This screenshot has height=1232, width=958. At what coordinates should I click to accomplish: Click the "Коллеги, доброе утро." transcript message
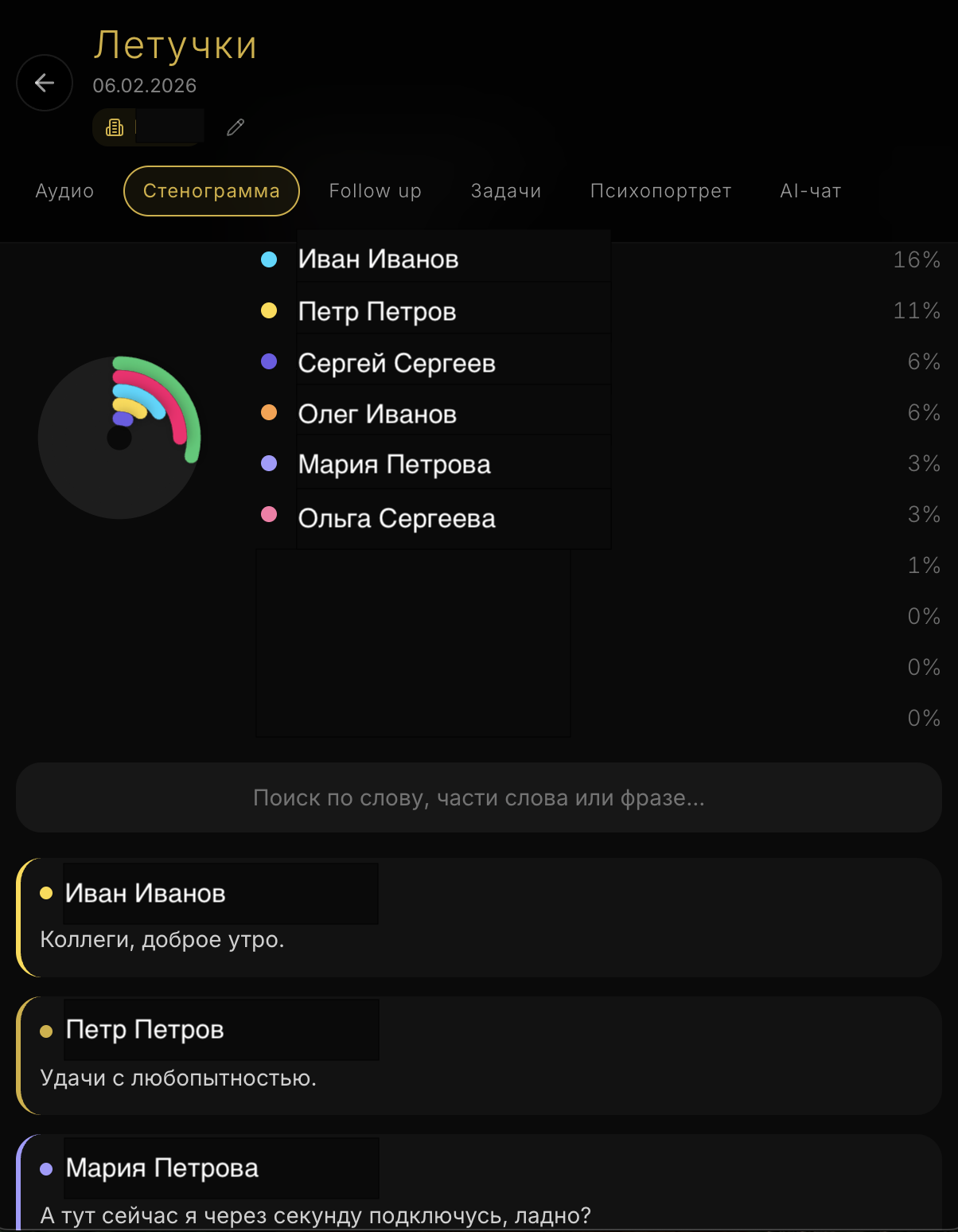pos(162,940)
